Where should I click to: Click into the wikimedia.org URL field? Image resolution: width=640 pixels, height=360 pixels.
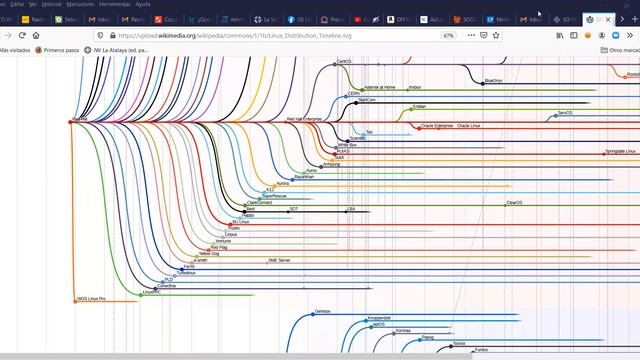click(x=235, y=36)
